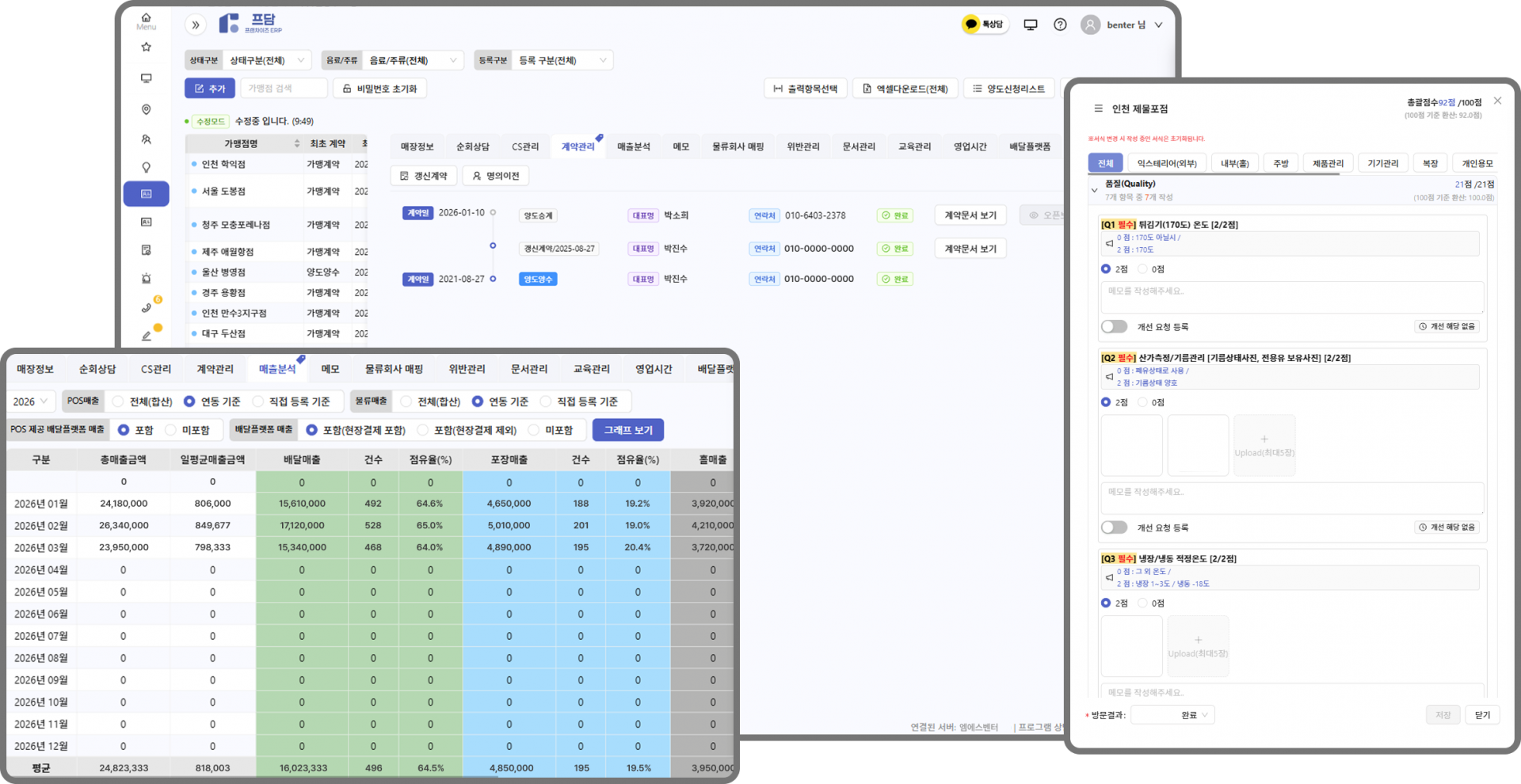Click the star favorites icon in sidebar
This screenshot has width=1521, height=784.
tap(146, 47)
